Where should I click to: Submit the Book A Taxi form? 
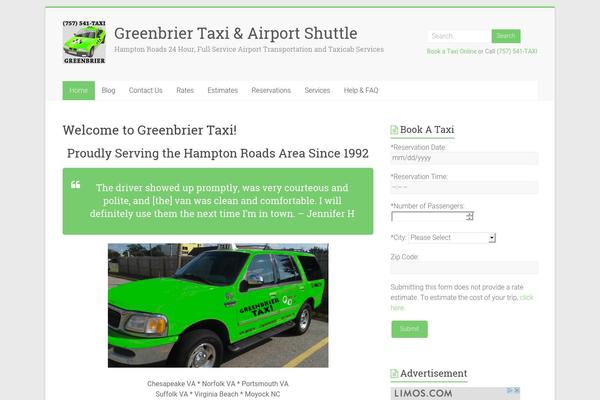pyautogui.click(x=409, y=329)
